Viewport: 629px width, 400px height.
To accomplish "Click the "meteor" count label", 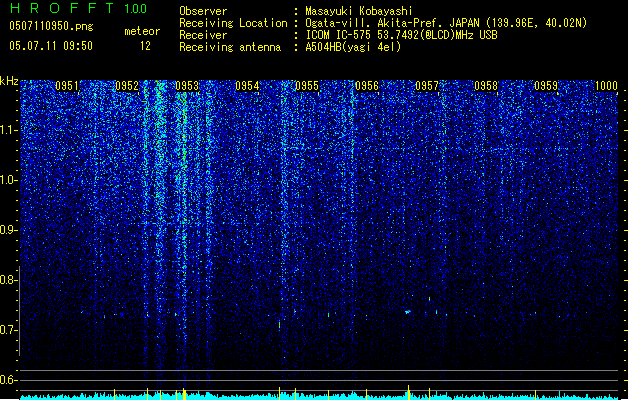I will pyautogui.click(x=142, y=31).
